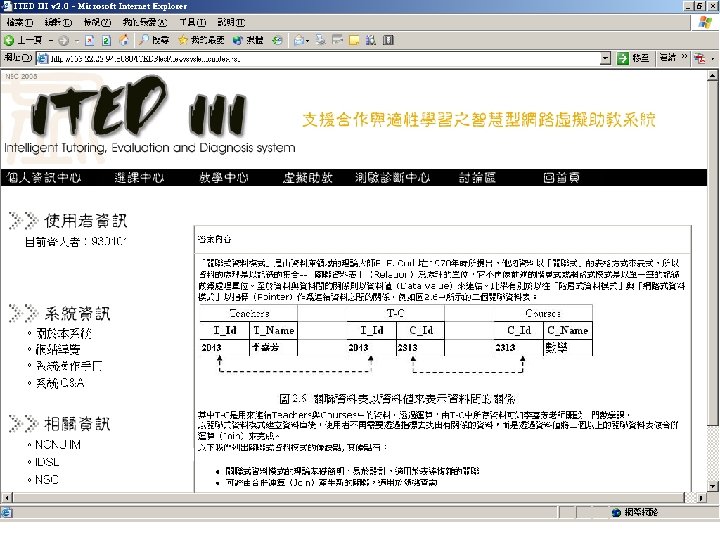Expand the 連結 links chevron
The image size is (720, 540).
tap(684, 56)
